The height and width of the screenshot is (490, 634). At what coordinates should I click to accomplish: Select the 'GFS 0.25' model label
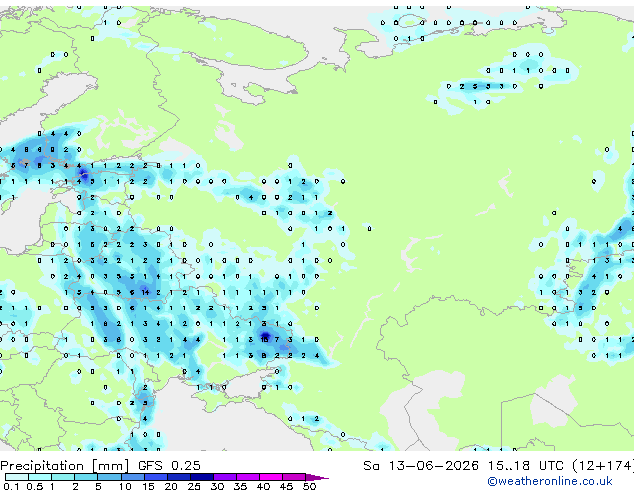tap(169, 466)
